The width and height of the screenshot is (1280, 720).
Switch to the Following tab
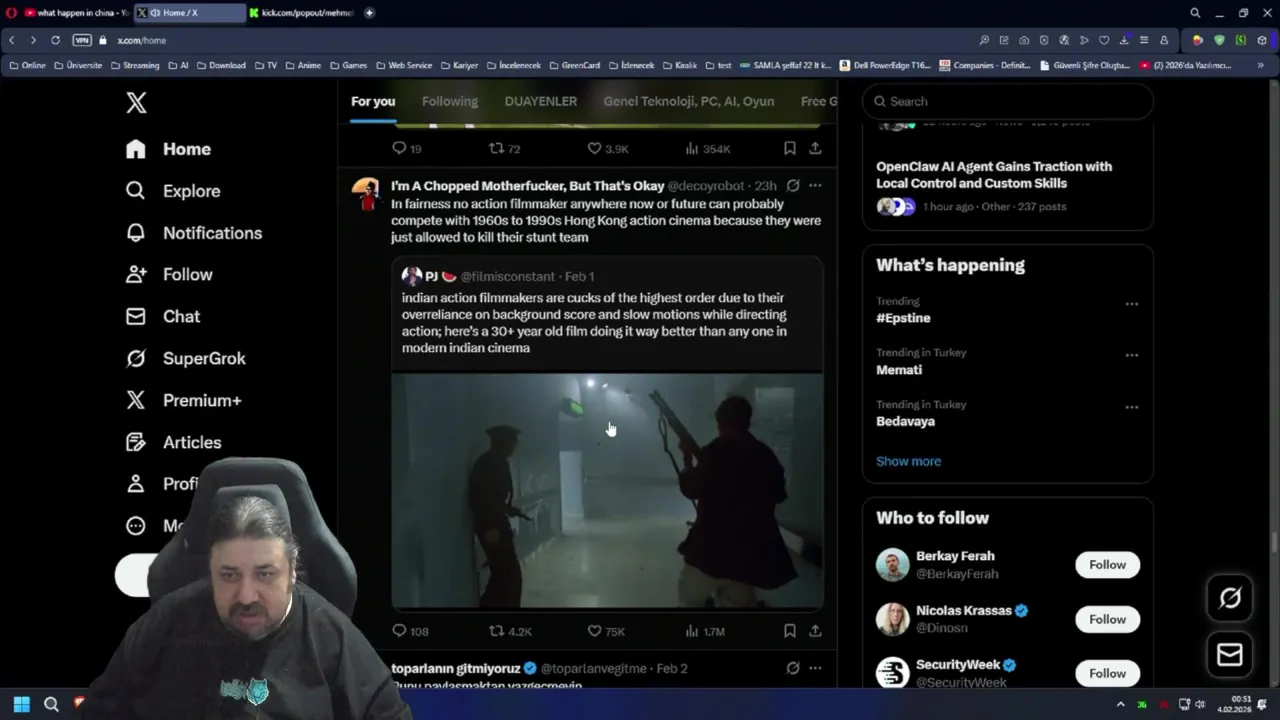click(450, 101)
